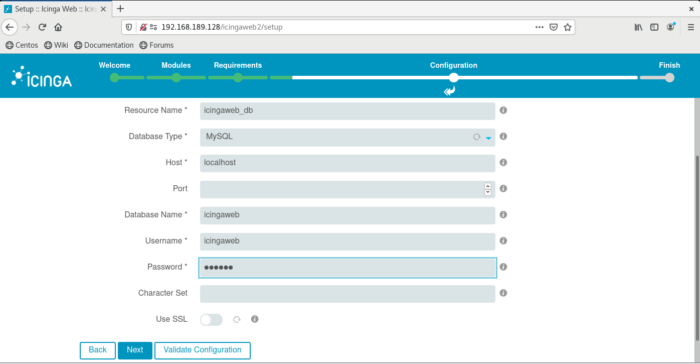The image size is (700, 364).
Task: Click the info icon beside Character Set
Action: 503,293
